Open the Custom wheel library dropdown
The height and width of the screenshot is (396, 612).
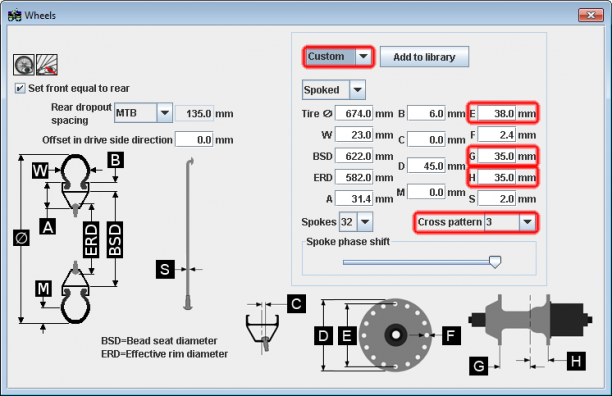pyautogui.click(x=338, y=57)
